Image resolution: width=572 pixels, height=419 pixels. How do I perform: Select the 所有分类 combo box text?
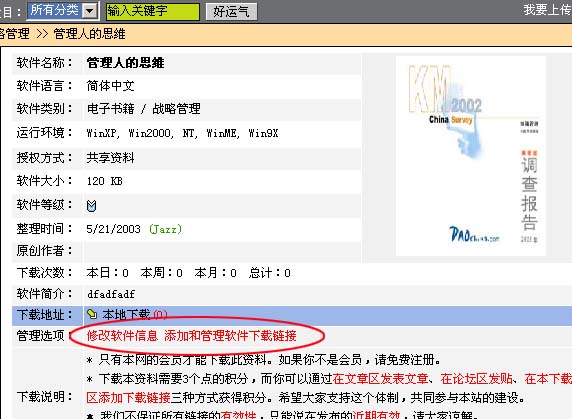click(x=55, y=11)
